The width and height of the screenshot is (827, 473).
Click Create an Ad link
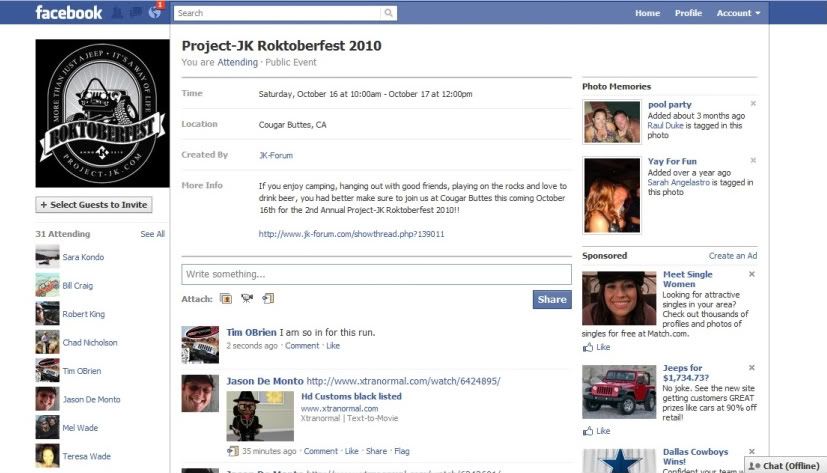(x=733, y=256)
